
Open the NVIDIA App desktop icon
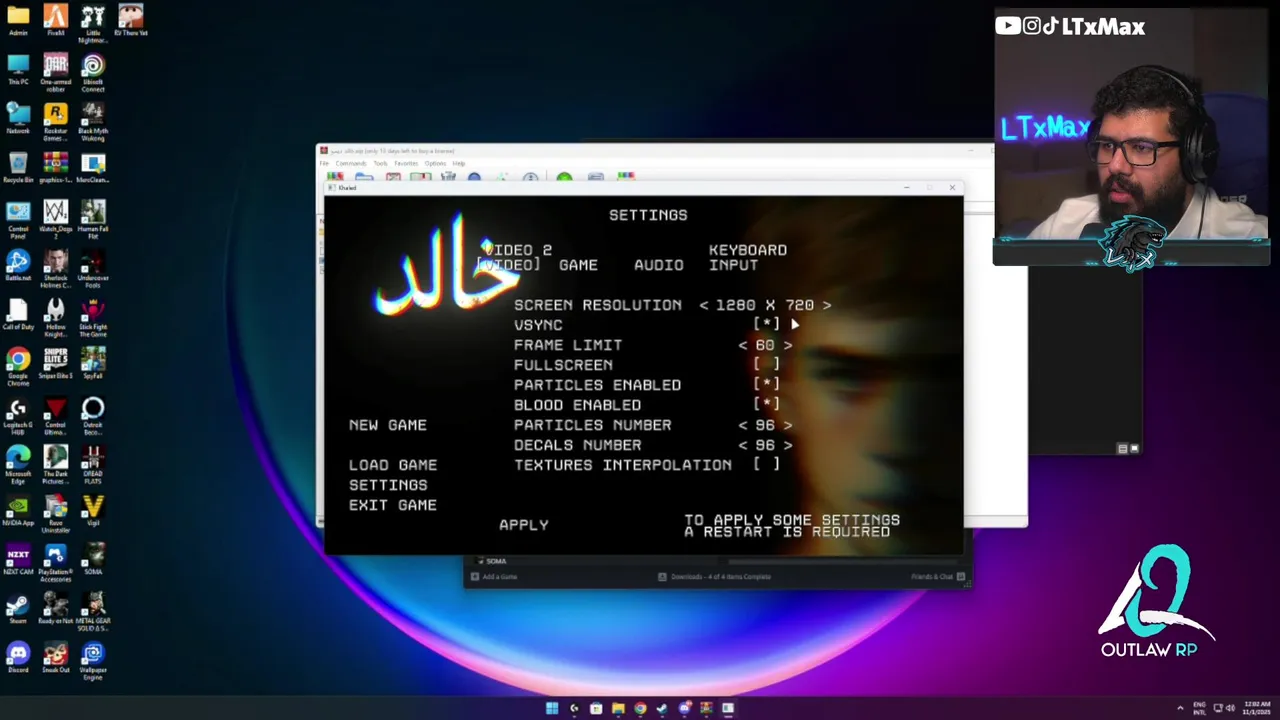point(18,510)
